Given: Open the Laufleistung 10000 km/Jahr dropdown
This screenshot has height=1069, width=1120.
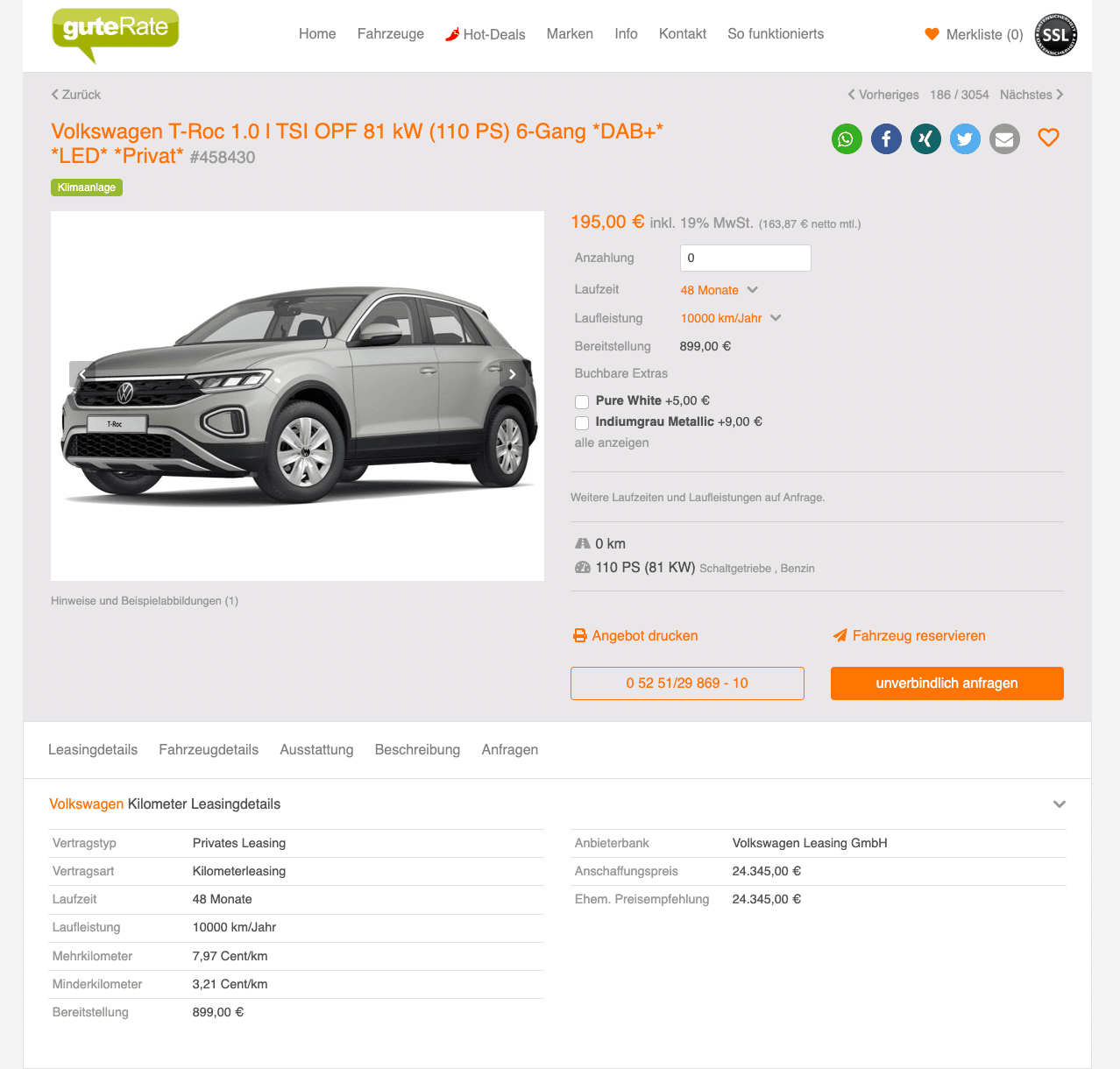Looking at the screenshot, I should coord(731,318).
